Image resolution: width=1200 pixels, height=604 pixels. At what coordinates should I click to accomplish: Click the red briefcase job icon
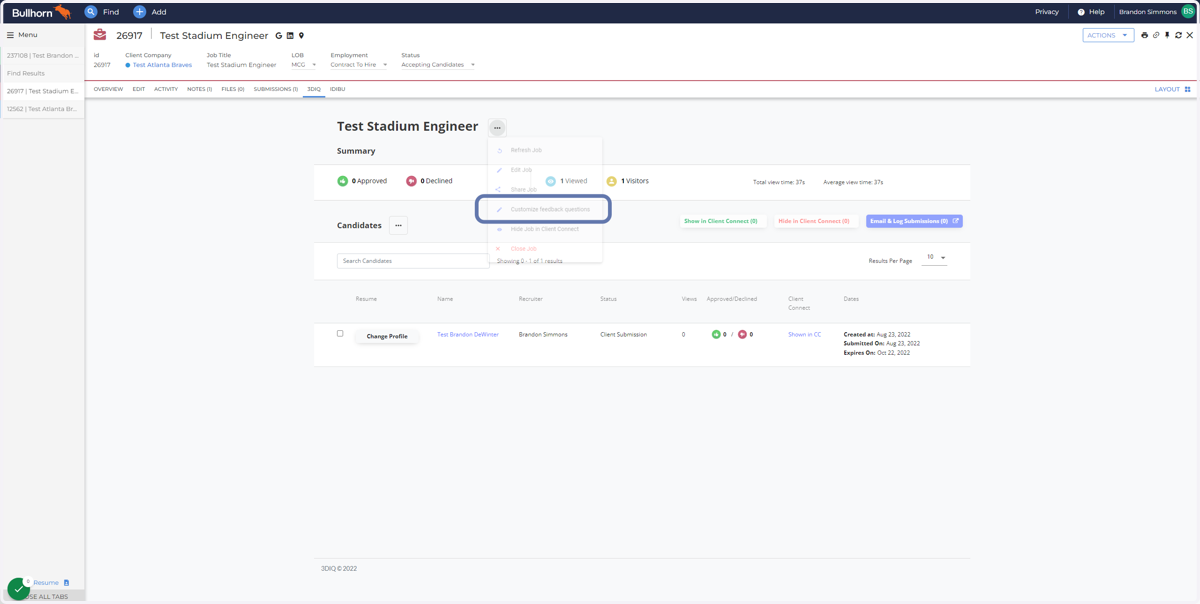click(x=100, y=35)
